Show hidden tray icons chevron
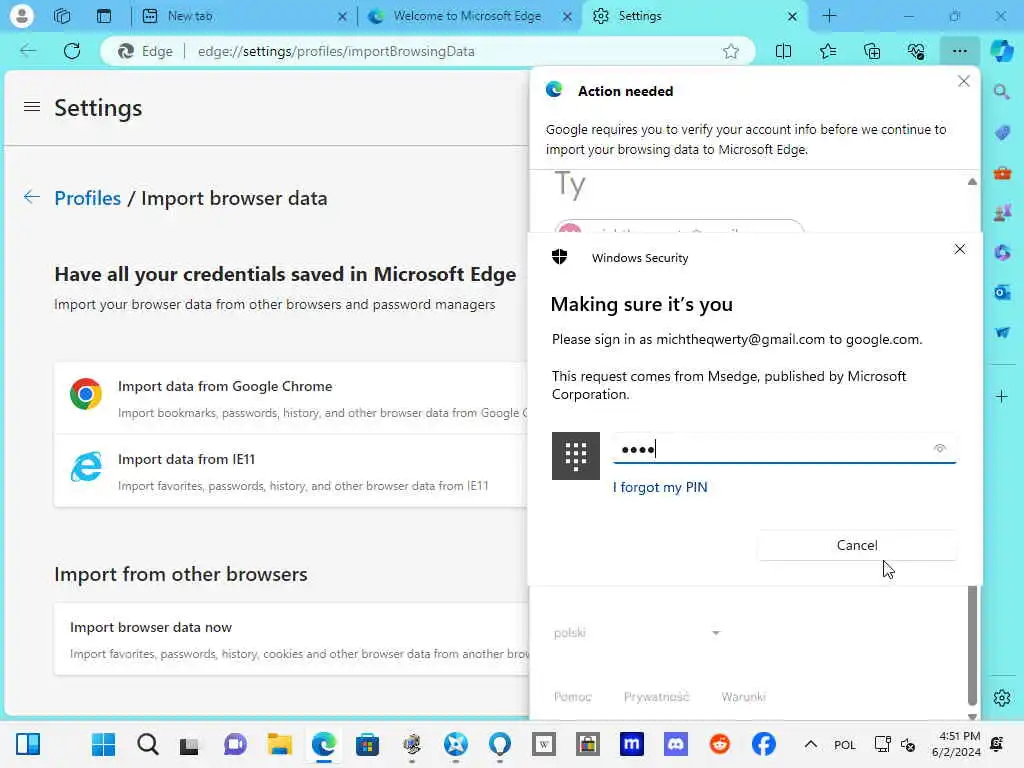 [x=810, y=744]
